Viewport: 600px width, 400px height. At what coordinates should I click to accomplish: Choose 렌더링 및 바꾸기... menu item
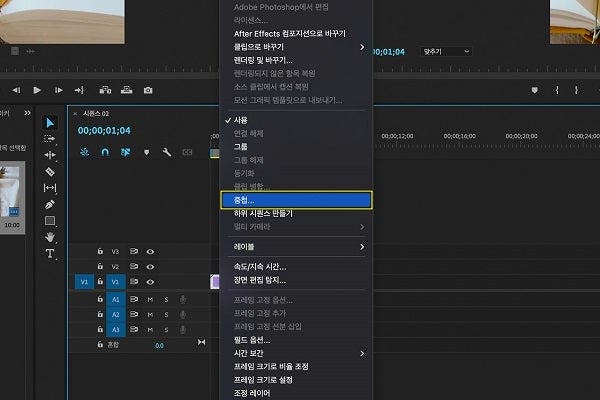[297, 60]
